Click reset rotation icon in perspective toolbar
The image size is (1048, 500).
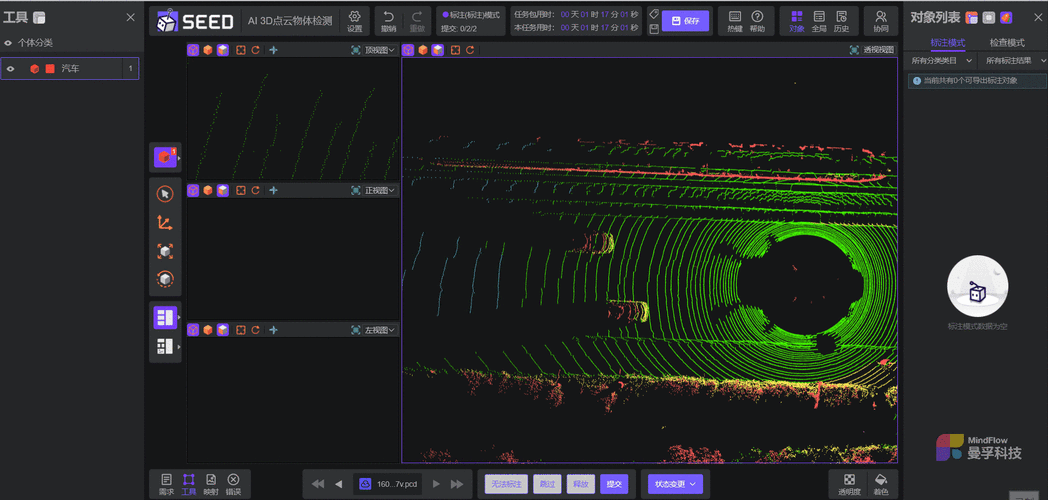point(471,50)
